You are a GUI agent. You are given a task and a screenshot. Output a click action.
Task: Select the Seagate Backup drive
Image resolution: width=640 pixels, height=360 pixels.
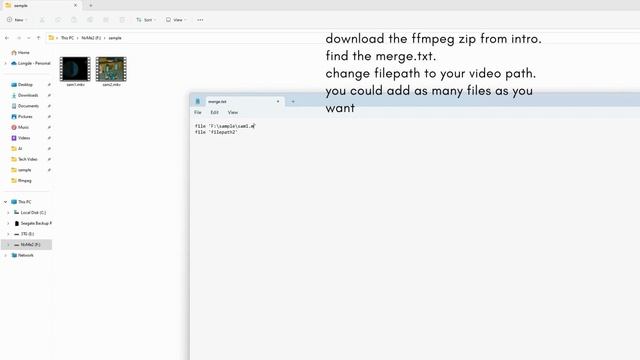click(33, 223)
